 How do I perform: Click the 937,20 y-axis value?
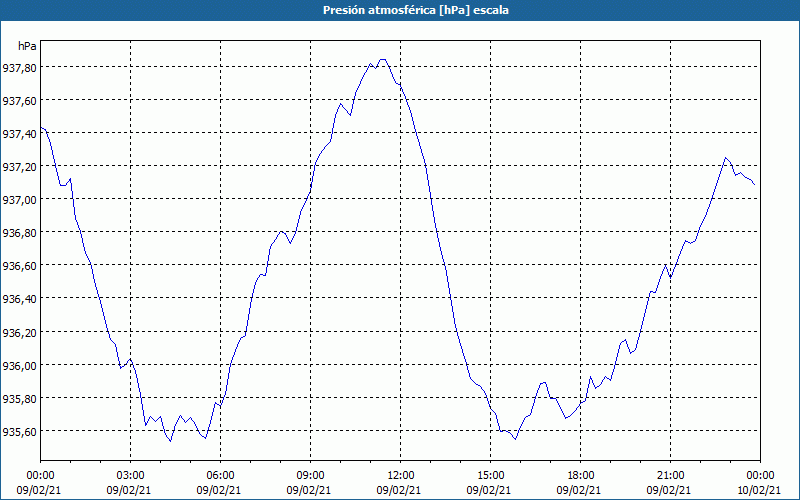[x=19, y=167]
